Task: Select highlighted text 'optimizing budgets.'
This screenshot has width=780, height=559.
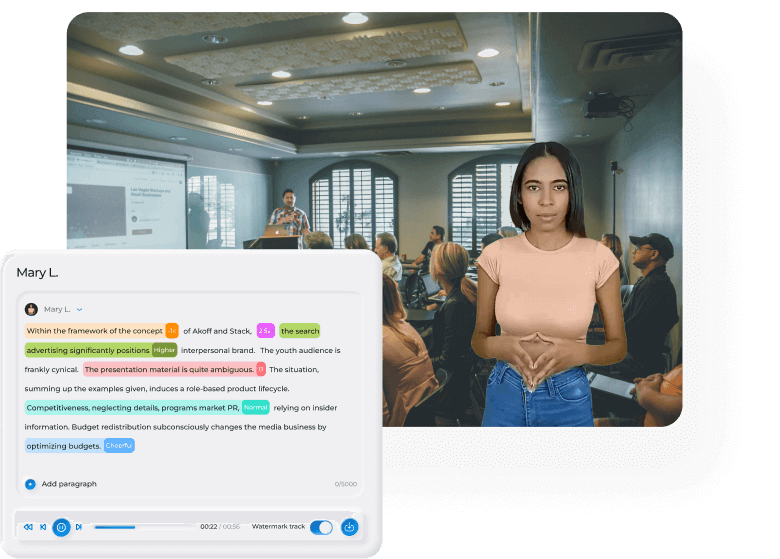Action: click(x=64, y=446)
